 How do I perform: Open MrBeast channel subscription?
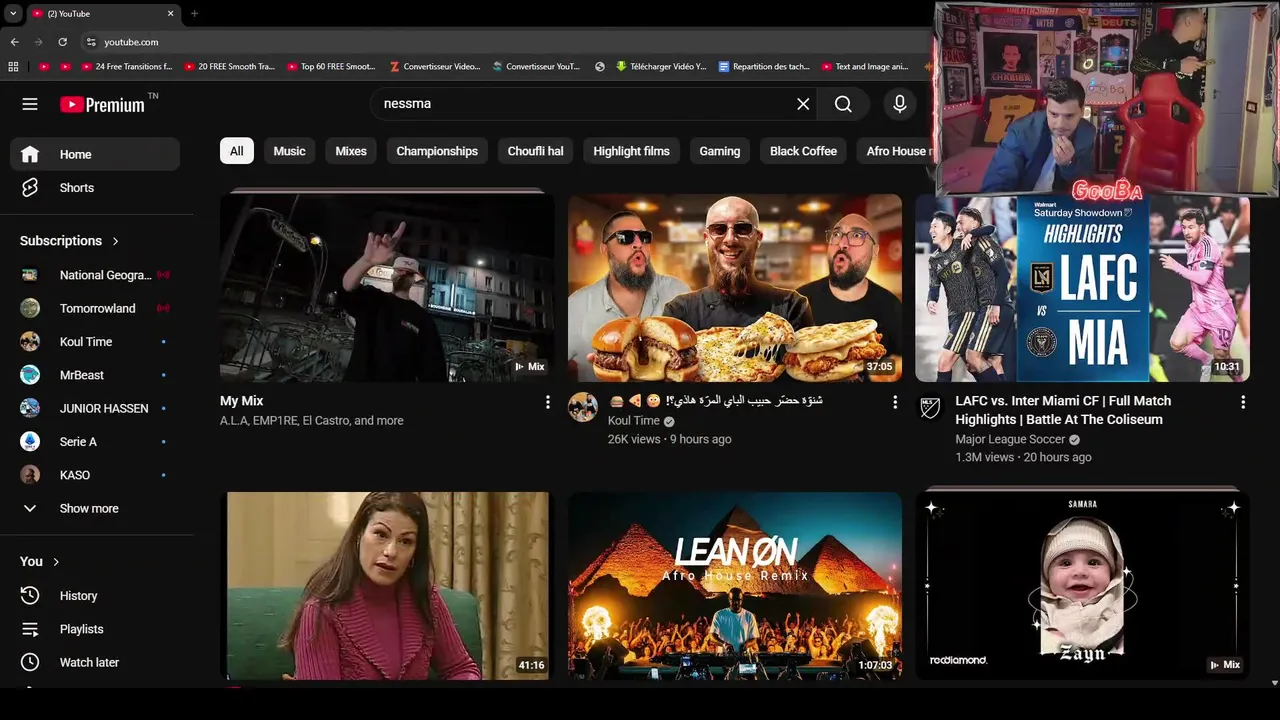(x=95, y=375)
